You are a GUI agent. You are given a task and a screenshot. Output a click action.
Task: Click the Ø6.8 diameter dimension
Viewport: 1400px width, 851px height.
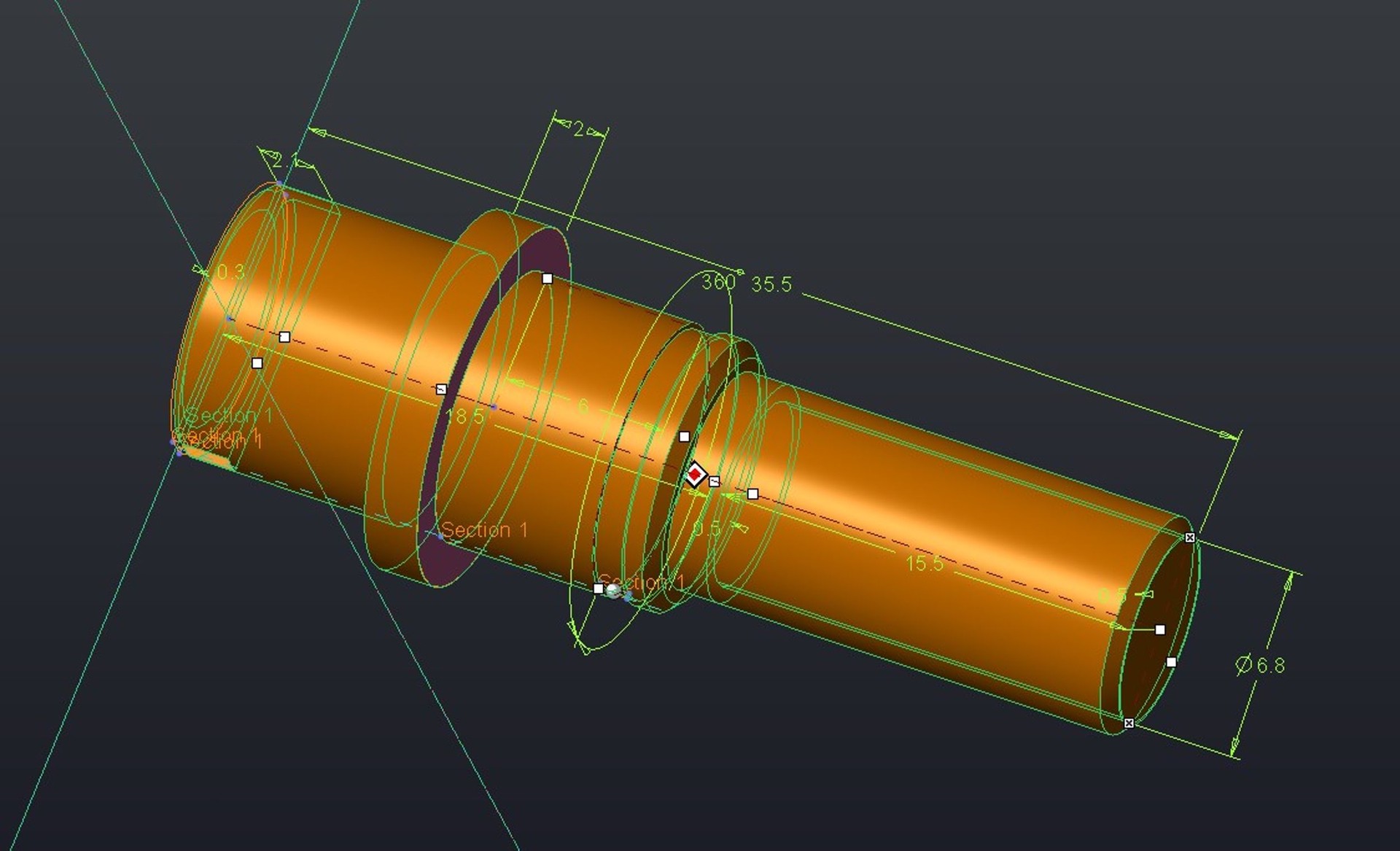click(1261, 665)
